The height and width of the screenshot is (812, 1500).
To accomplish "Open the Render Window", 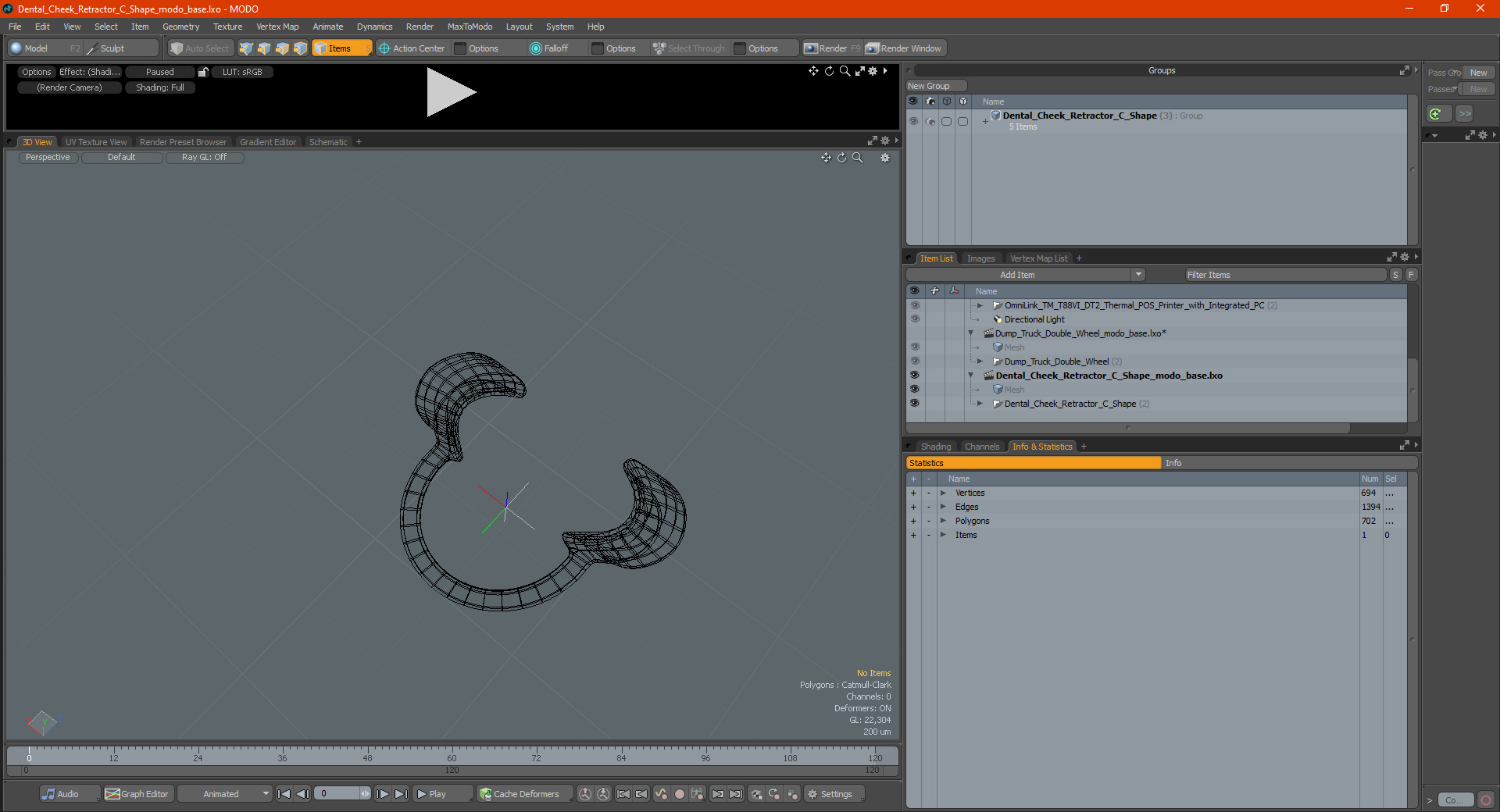I will pyautogui.click(x=905, y=48).
